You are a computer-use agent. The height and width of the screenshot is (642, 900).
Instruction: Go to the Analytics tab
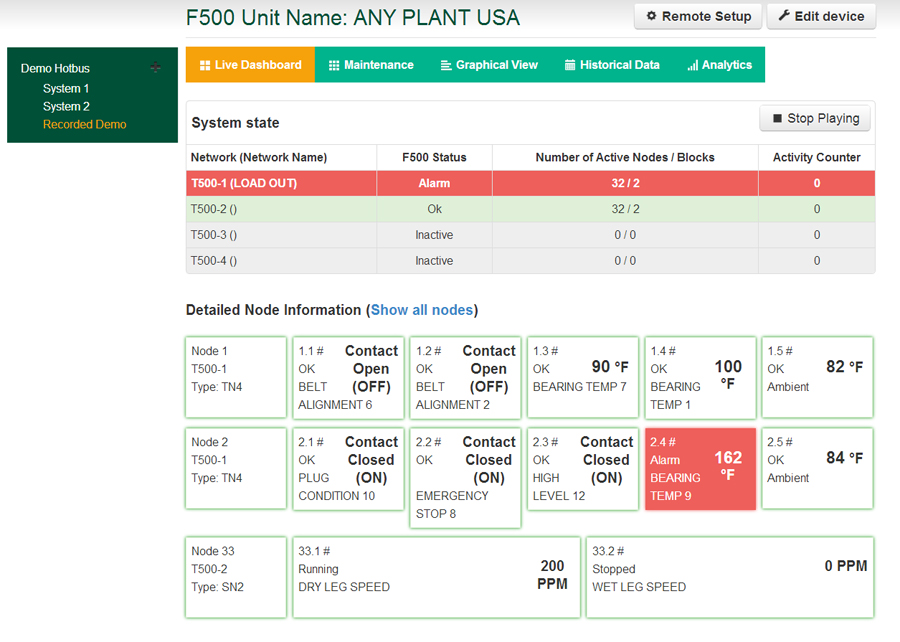click(719, 65)
